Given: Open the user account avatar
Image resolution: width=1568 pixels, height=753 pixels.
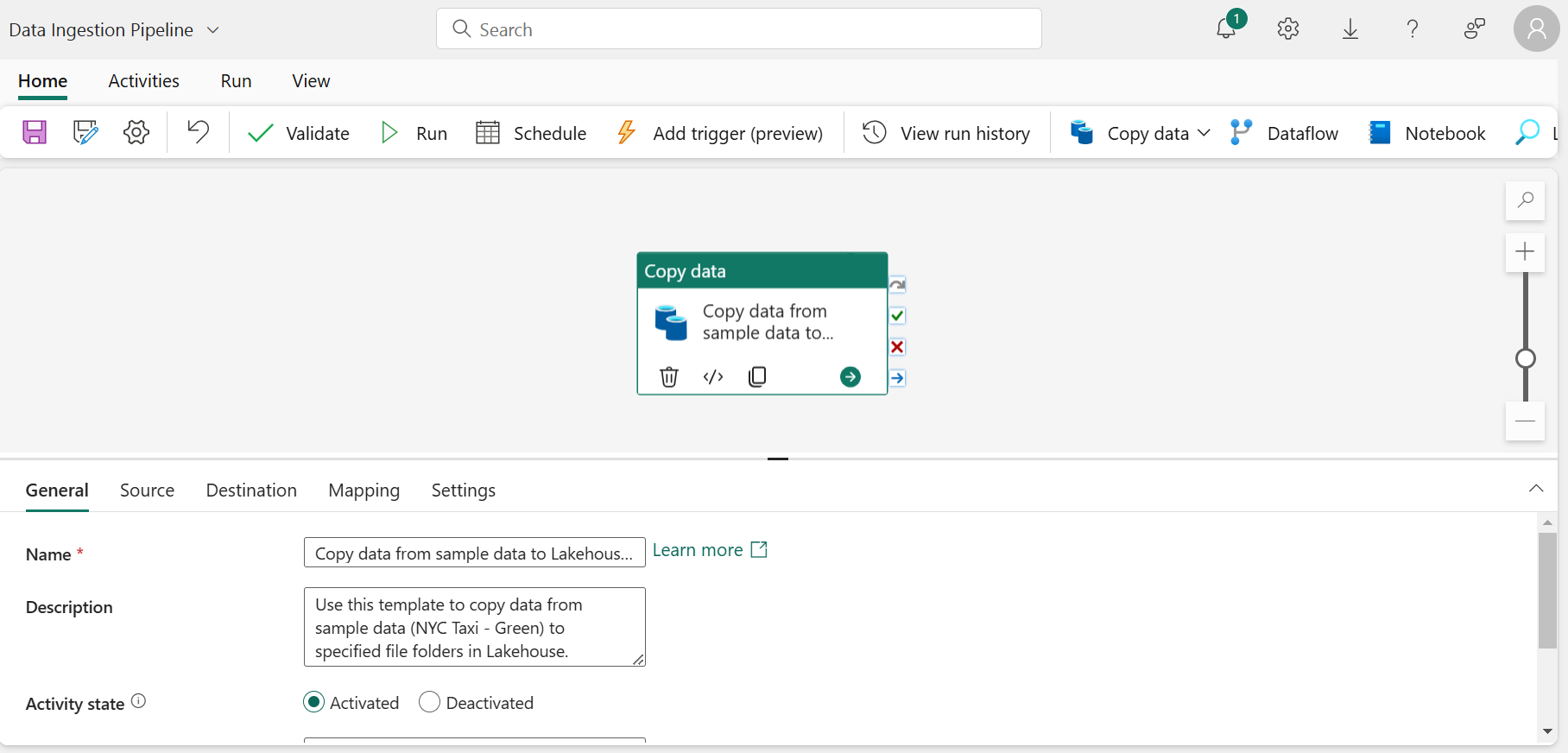Looking at the screenshot, I should tap(1537, 28).
